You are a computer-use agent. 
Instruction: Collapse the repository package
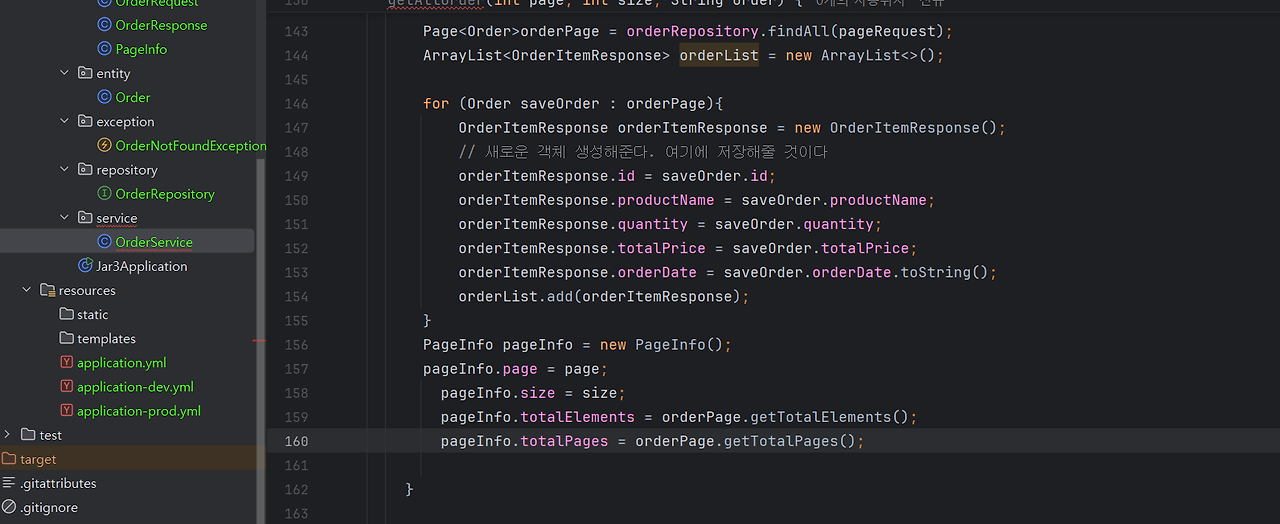[x=65, y=169]
